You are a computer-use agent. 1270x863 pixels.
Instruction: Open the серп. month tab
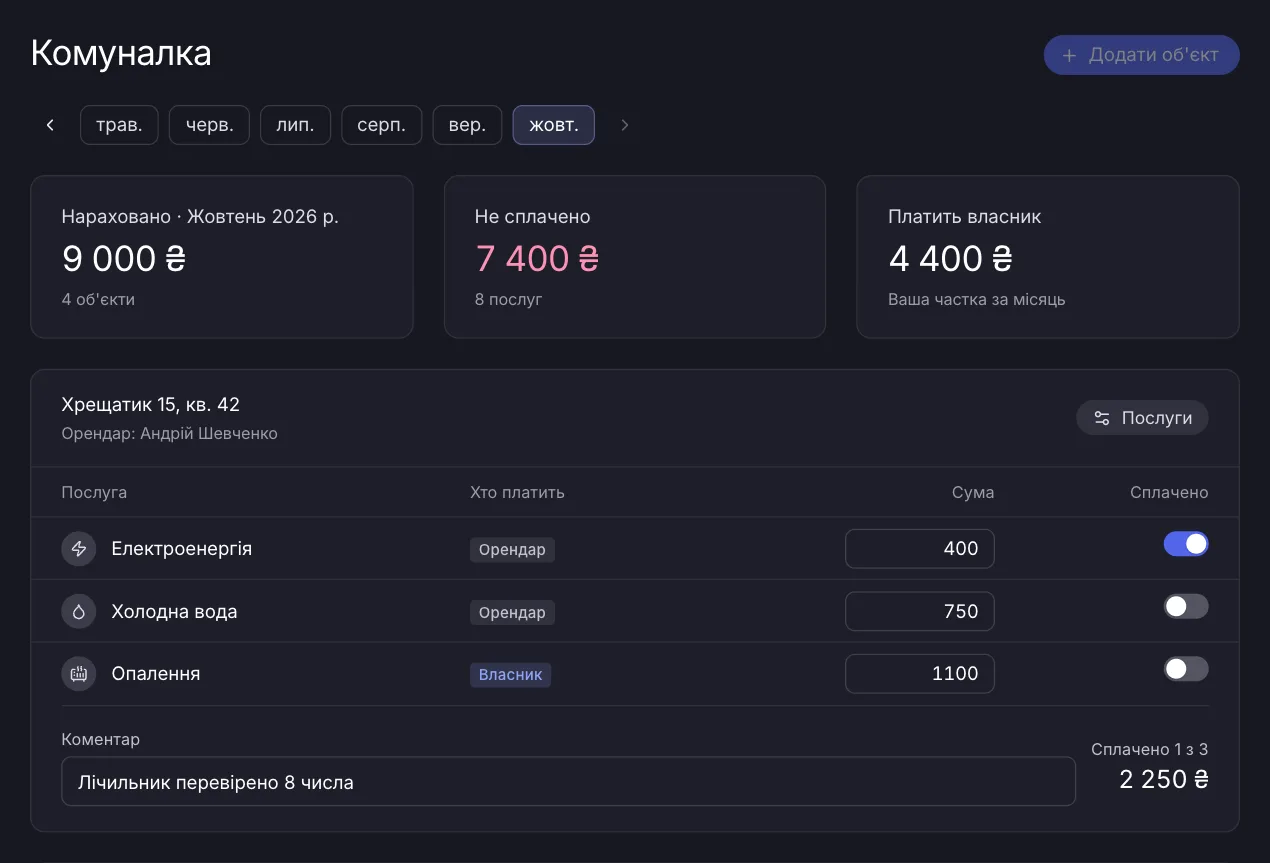(382, 125)
